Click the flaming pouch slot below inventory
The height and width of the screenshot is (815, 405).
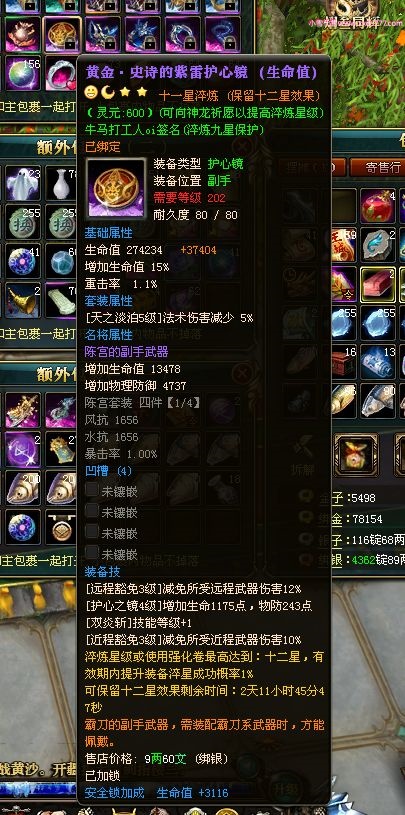pos(356,455)
